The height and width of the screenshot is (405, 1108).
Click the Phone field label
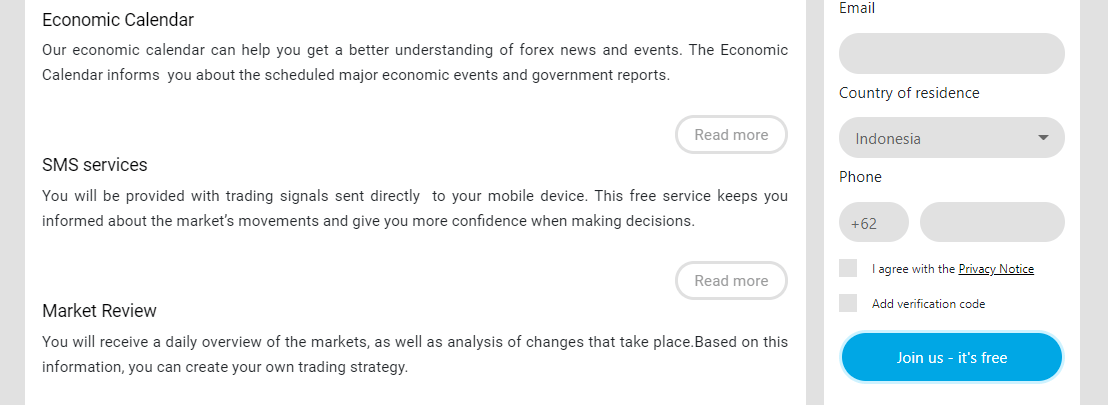point(860,177)
